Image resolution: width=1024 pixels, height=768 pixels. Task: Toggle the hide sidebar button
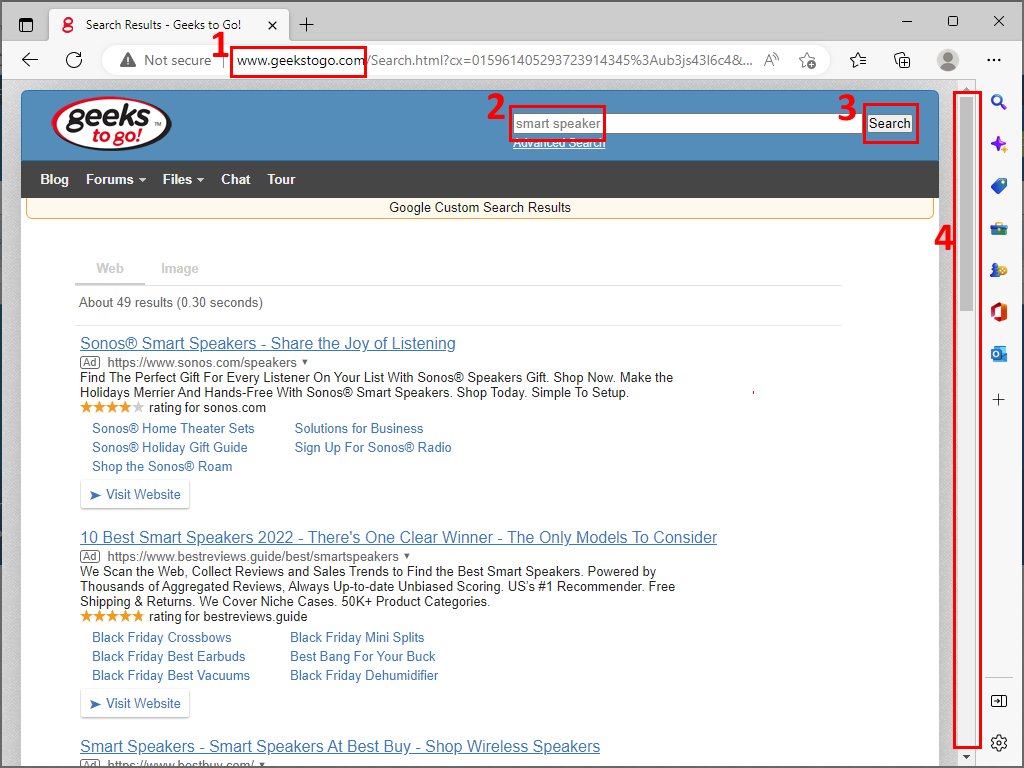[x=999, y=701]
